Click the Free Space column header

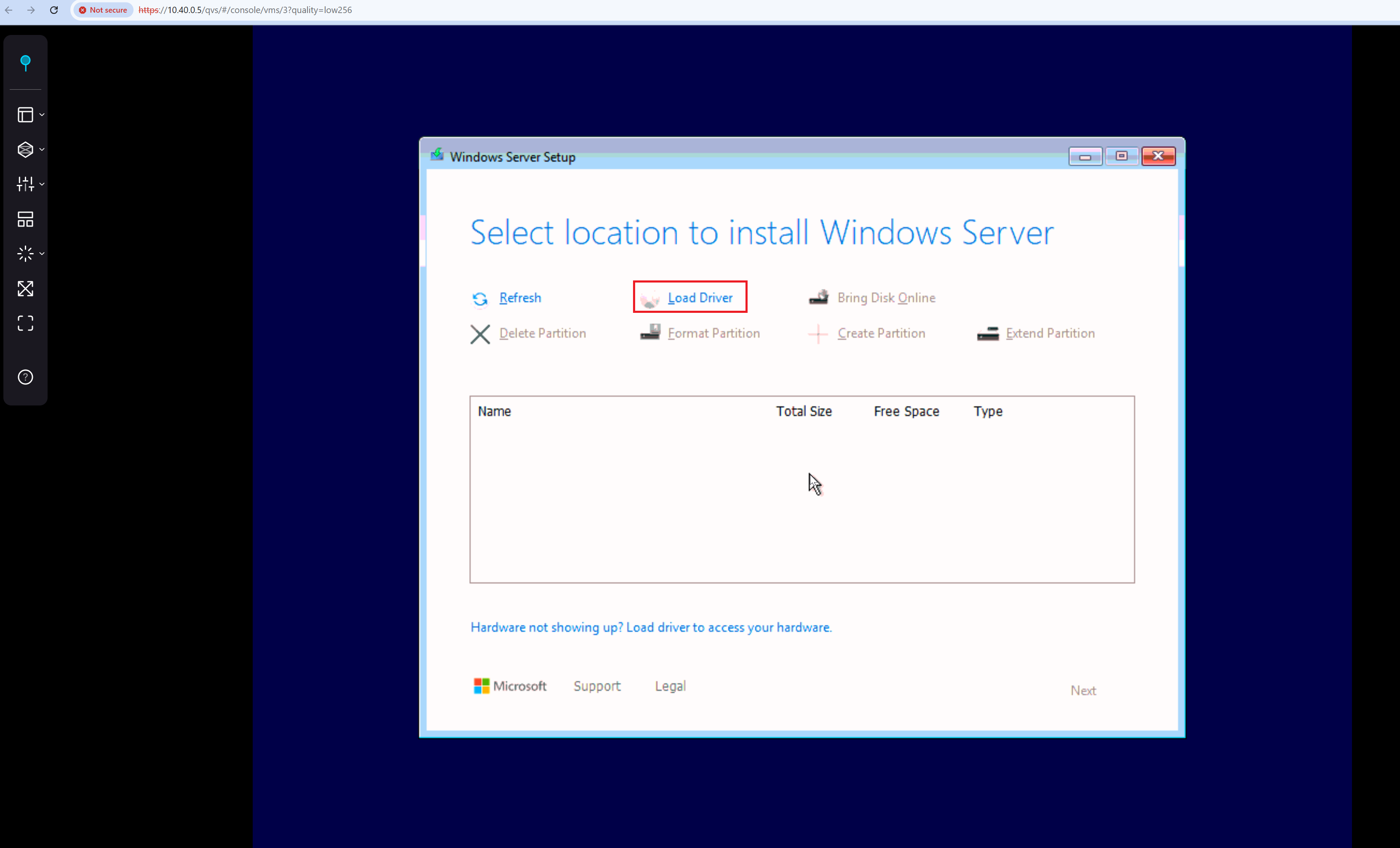[906, 411]
